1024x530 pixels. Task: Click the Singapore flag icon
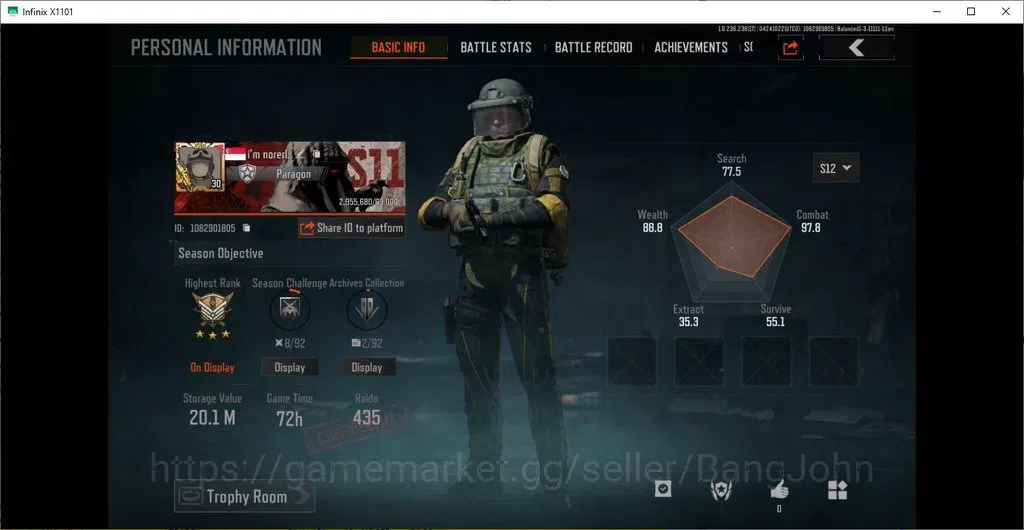point(236,155)
